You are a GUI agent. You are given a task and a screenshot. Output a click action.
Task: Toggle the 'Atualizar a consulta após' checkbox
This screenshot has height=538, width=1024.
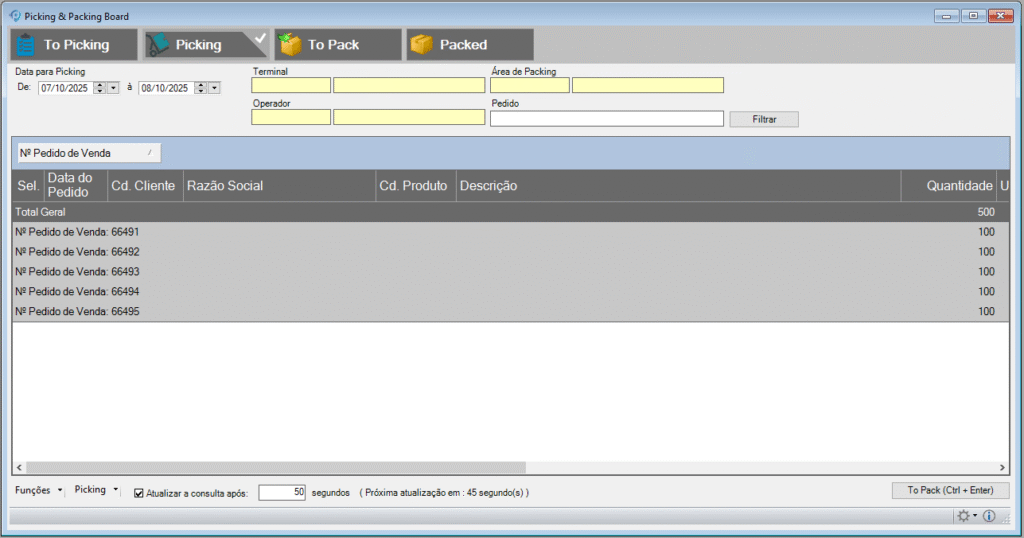point(139,493)
